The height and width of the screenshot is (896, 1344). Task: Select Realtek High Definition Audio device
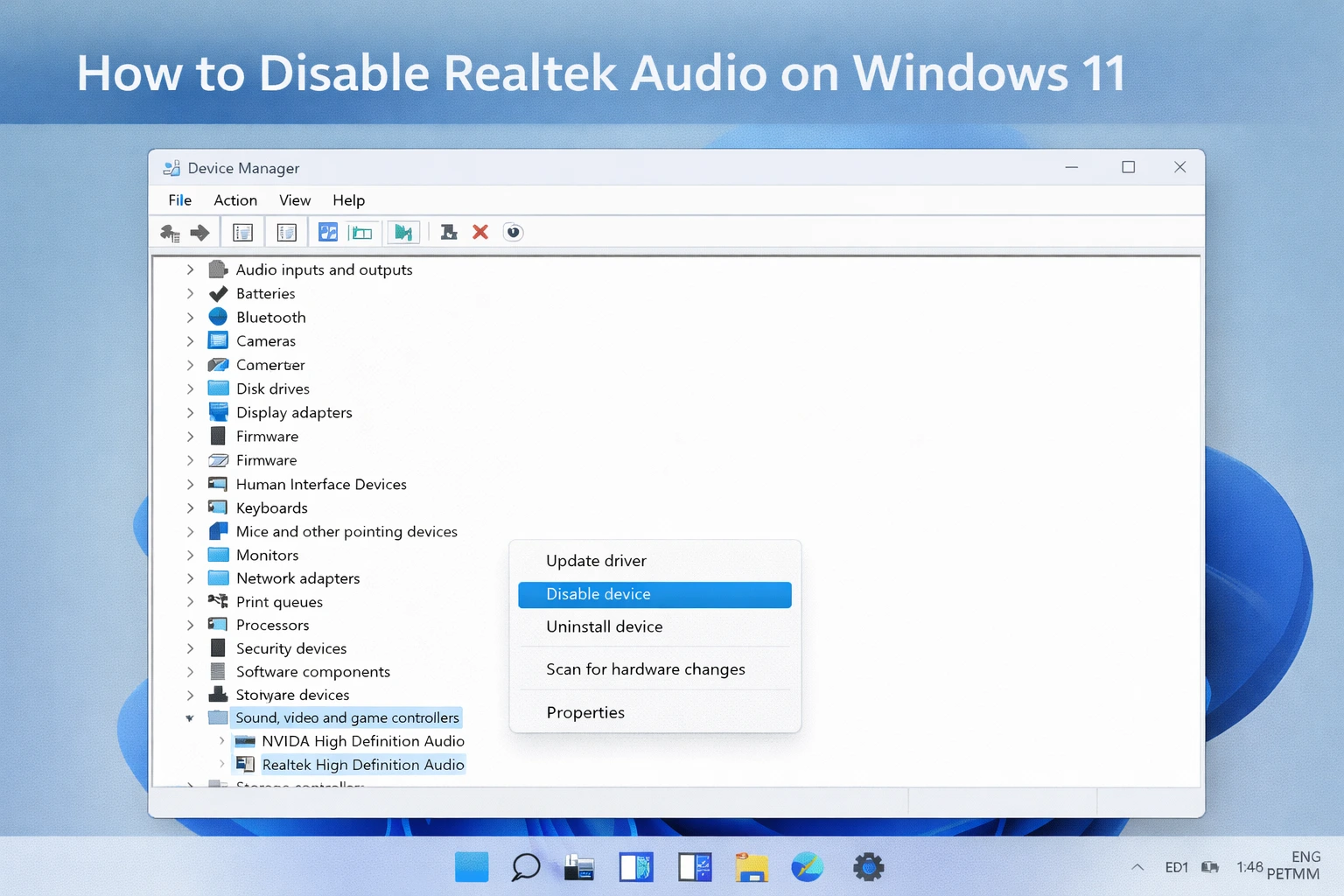(362, 764)
